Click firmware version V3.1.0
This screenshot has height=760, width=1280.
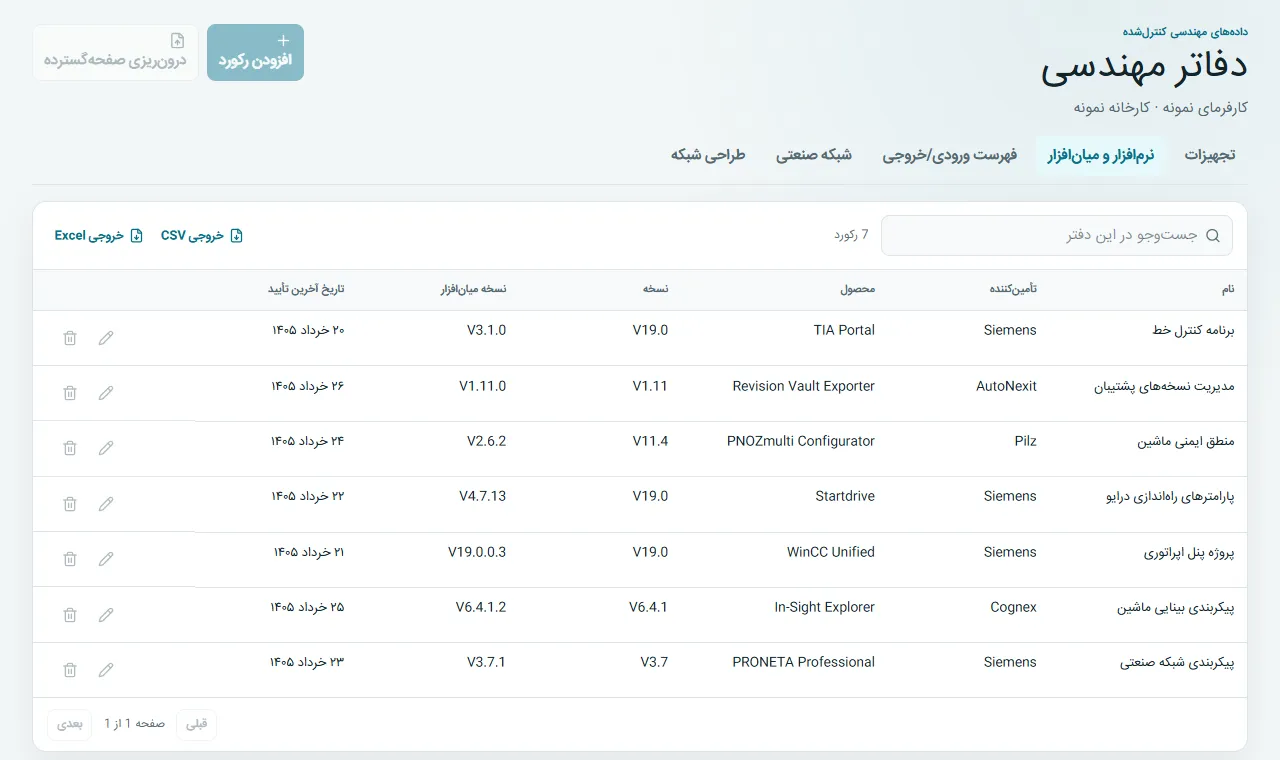pyautogui.click(x=486, y=330)
